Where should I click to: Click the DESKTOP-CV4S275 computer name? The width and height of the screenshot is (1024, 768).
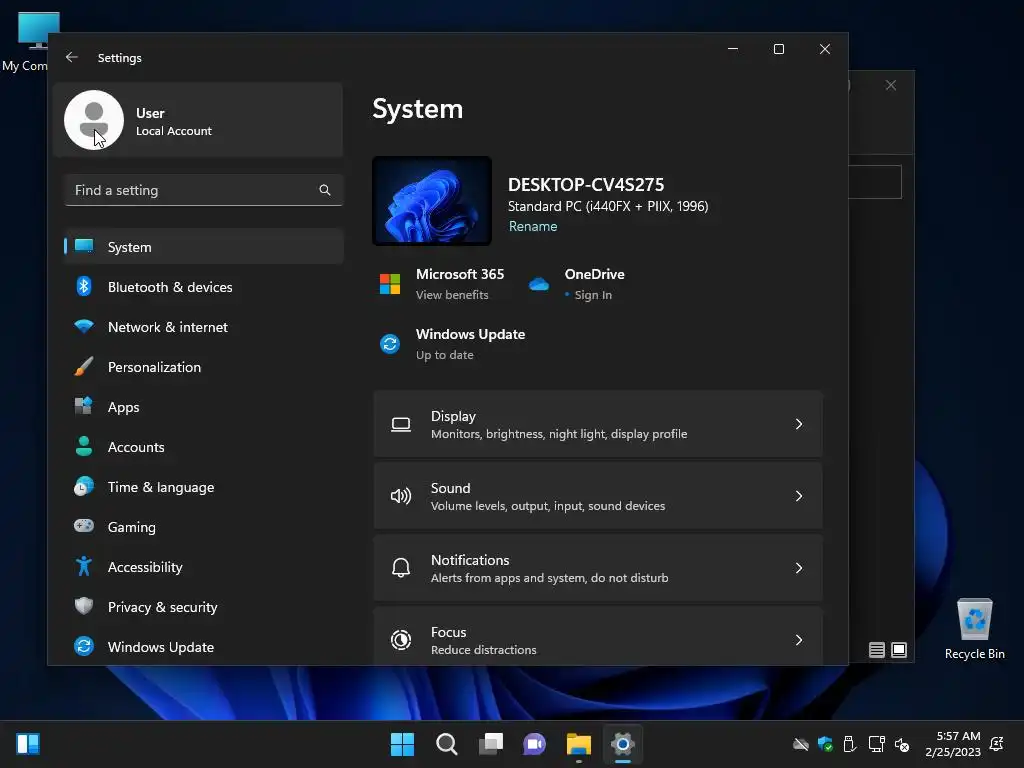pyautogui.click(x=586, y=185)
